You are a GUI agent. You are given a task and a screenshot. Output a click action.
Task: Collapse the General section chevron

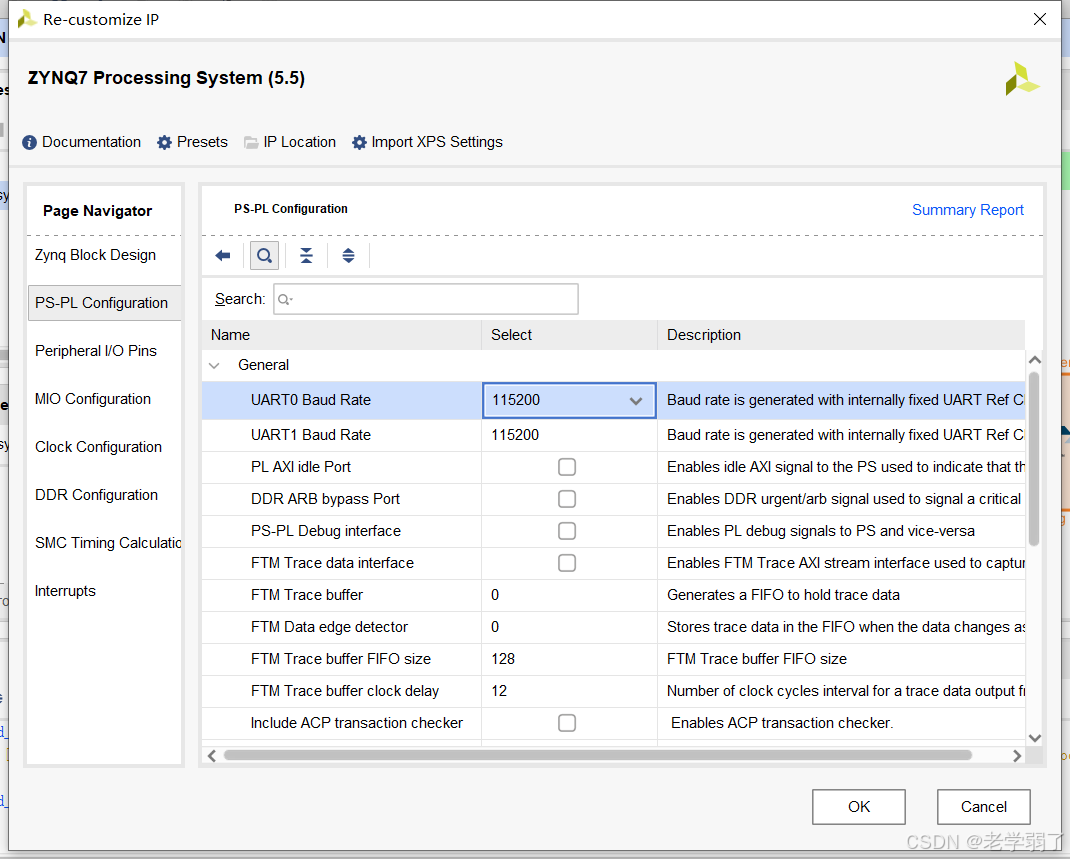coord(214,366)
